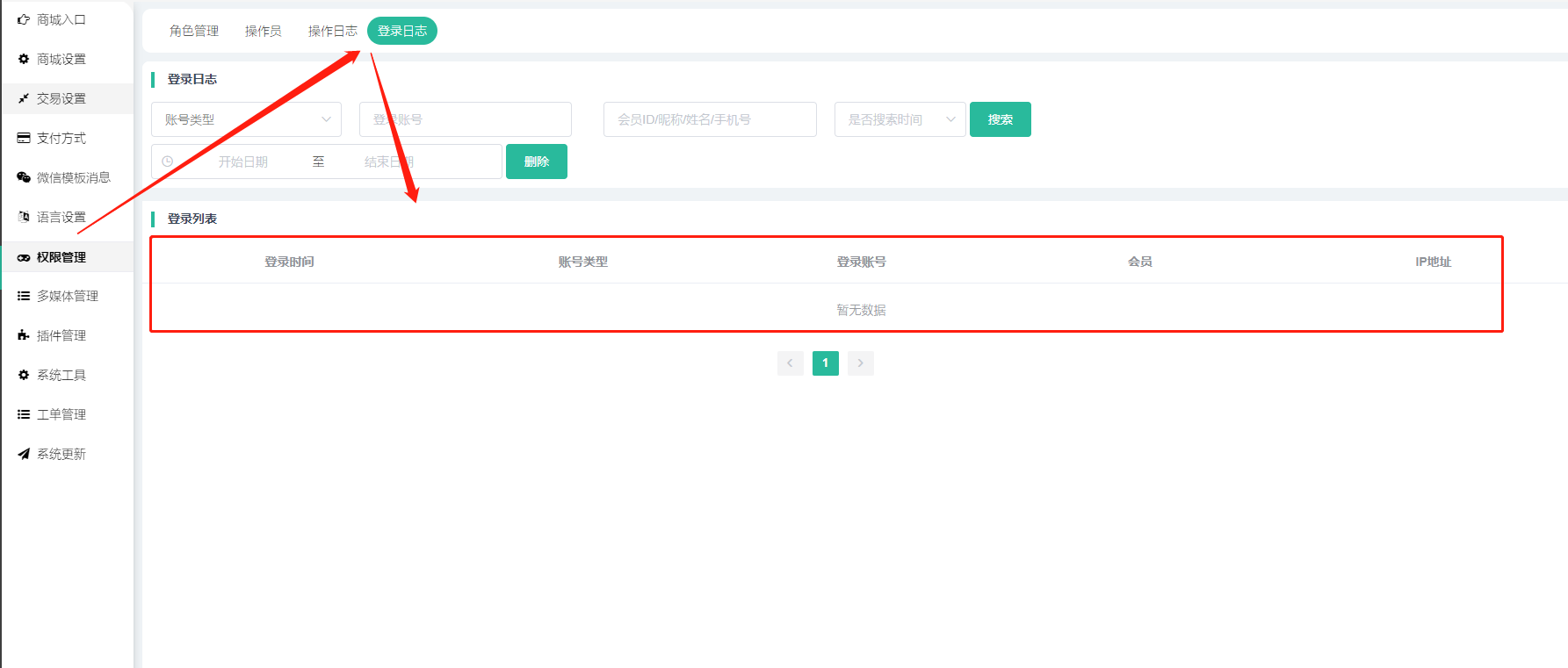The image size is (1568, 668).
Task: Click the 登录日志 section heading above filters
Action: click(x=192, y=79)
